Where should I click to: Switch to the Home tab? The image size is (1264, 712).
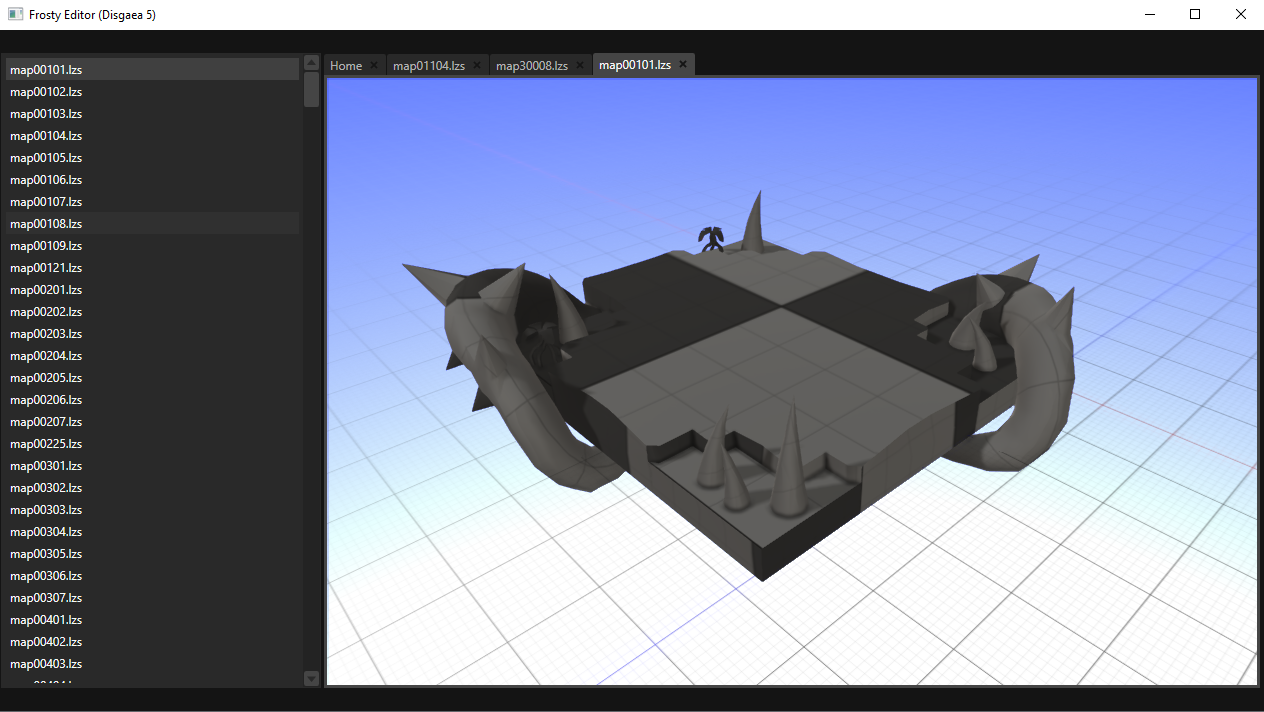pyautogui.click(x=346, y=65)
